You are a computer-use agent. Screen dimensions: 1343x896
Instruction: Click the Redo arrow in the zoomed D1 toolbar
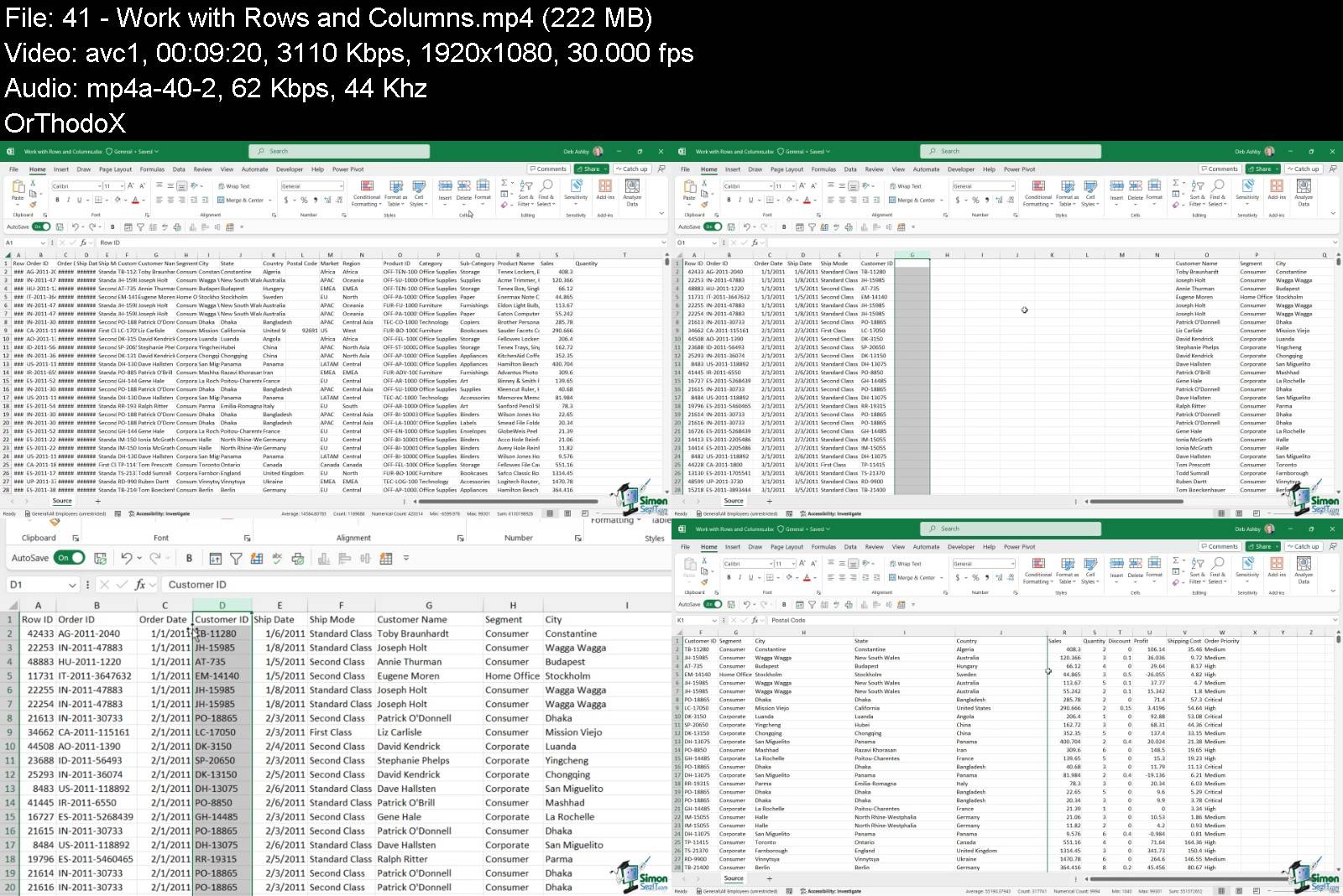154,558
